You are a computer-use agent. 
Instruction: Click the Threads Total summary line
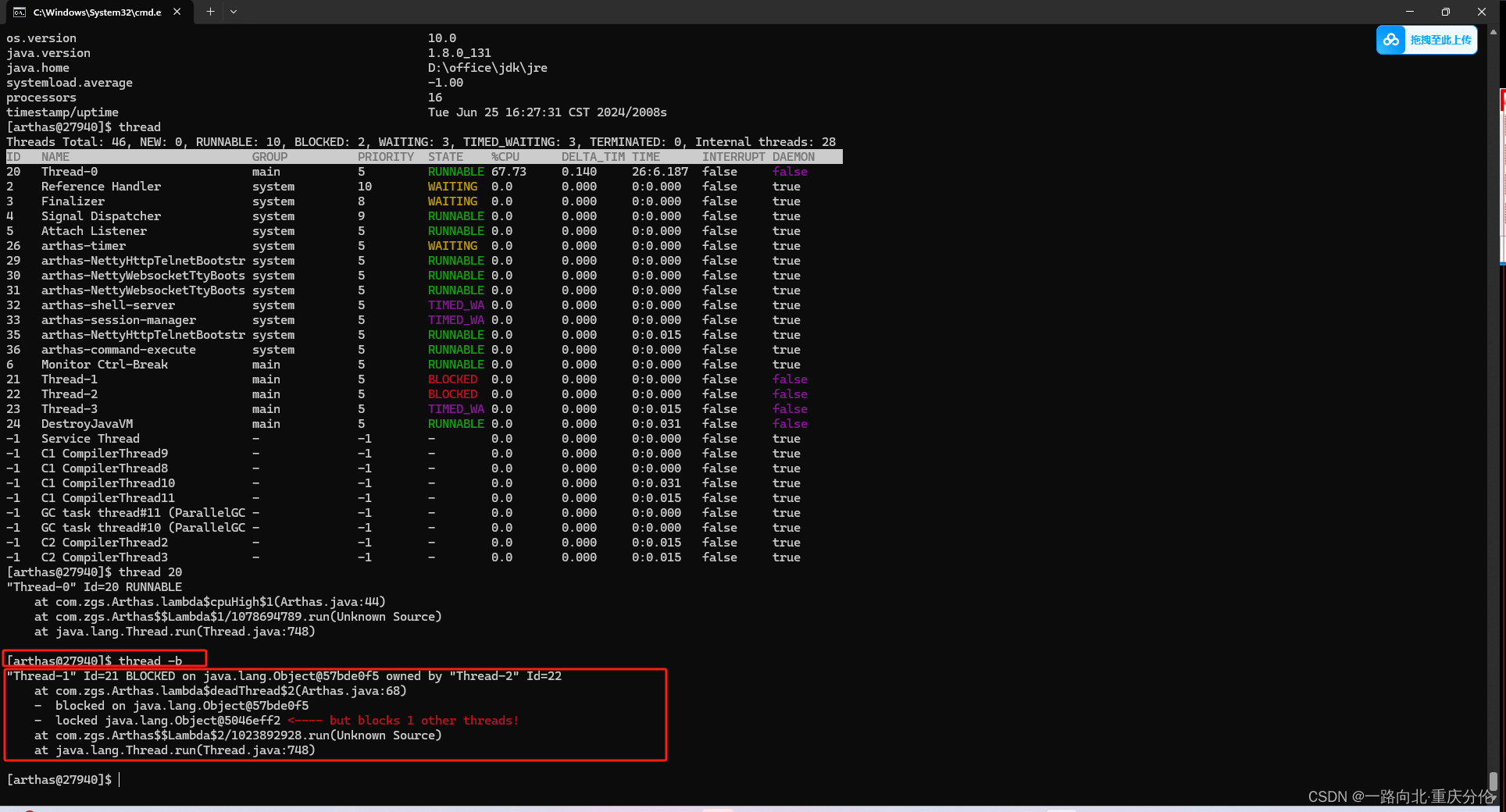point(421,142)
